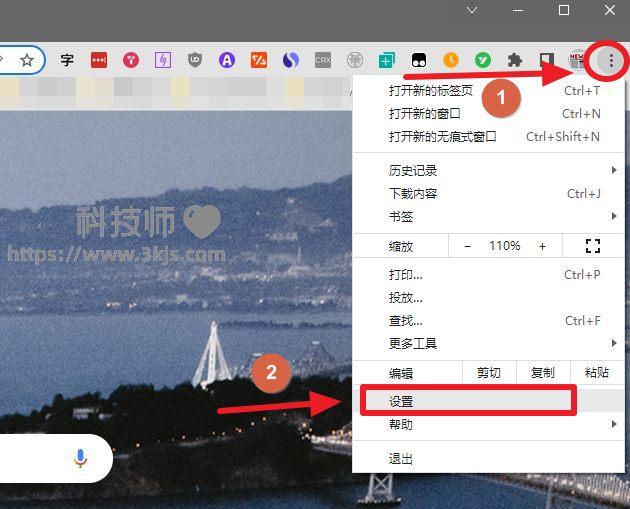Click the 110% zoom value
Screen dimensions: 630x509
click(x=505, y=245)
